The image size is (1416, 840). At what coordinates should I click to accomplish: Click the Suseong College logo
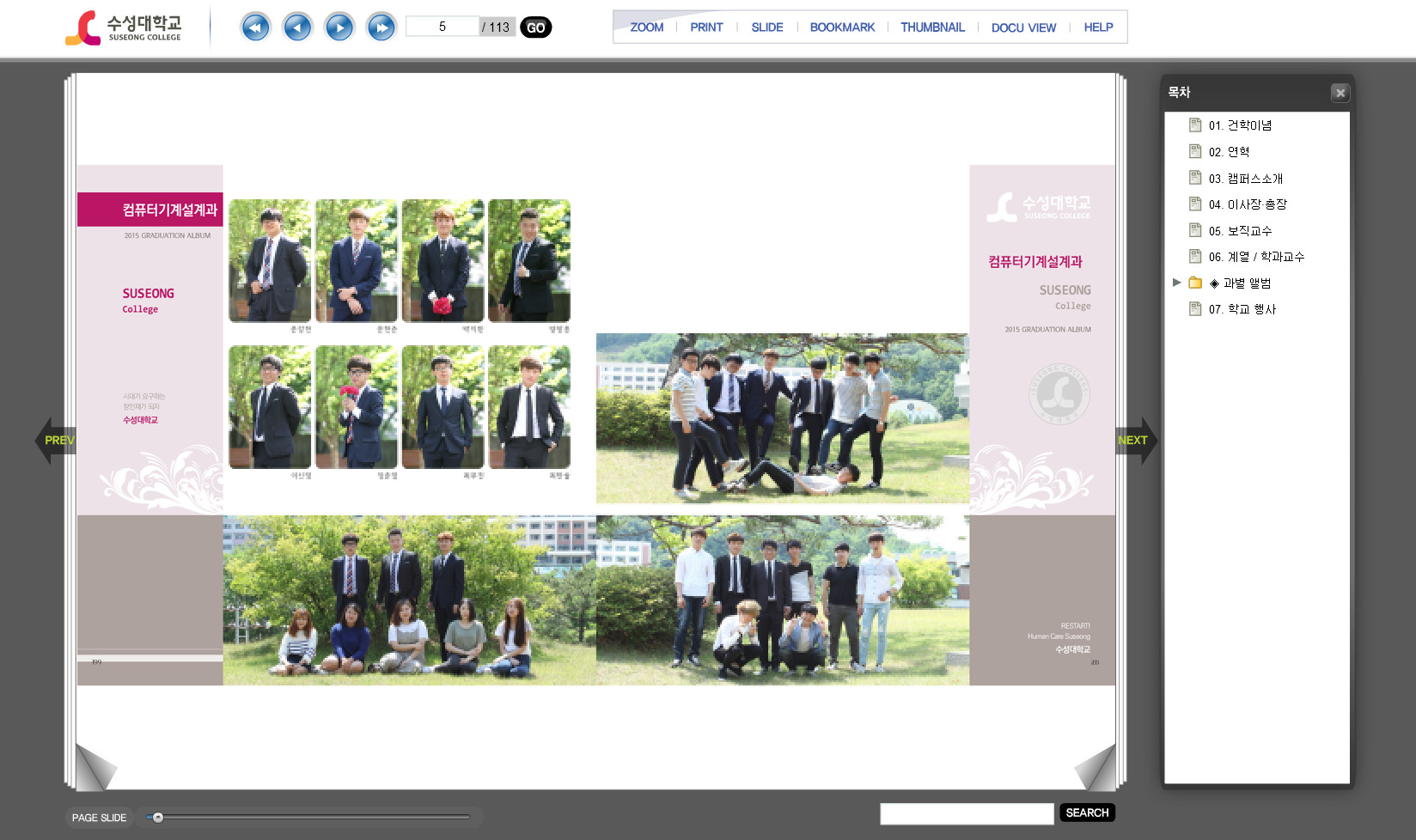pyautogui.click(x=125, y=27)
